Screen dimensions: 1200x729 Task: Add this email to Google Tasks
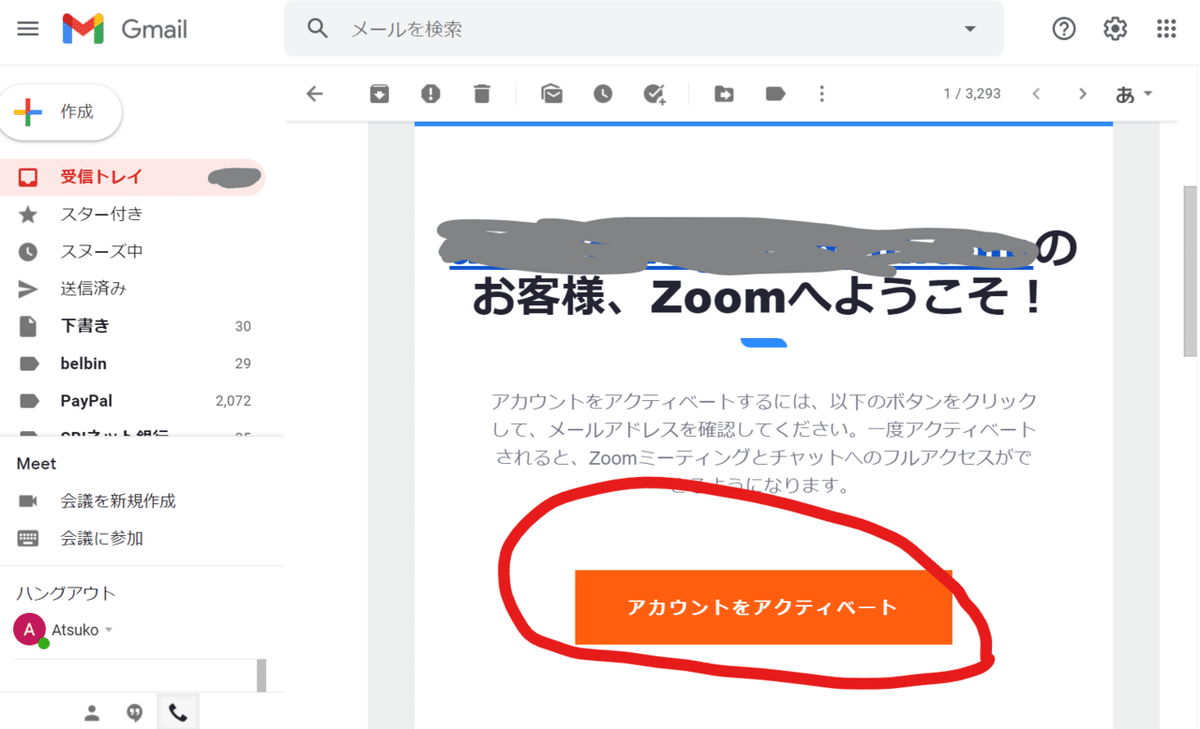[655, 93]
